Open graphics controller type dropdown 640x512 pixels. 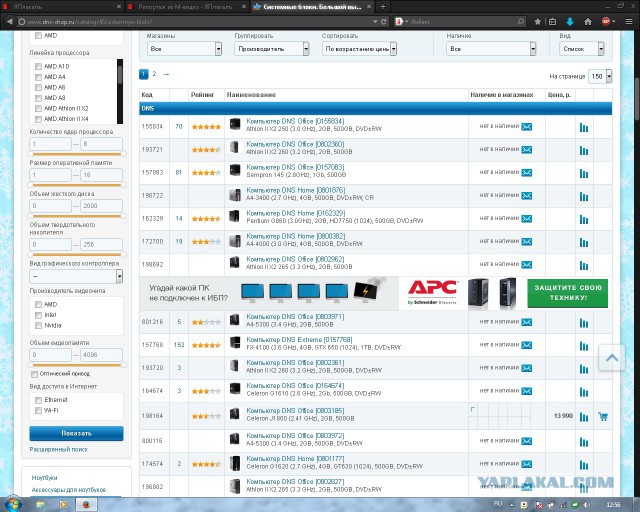[76, 276]
